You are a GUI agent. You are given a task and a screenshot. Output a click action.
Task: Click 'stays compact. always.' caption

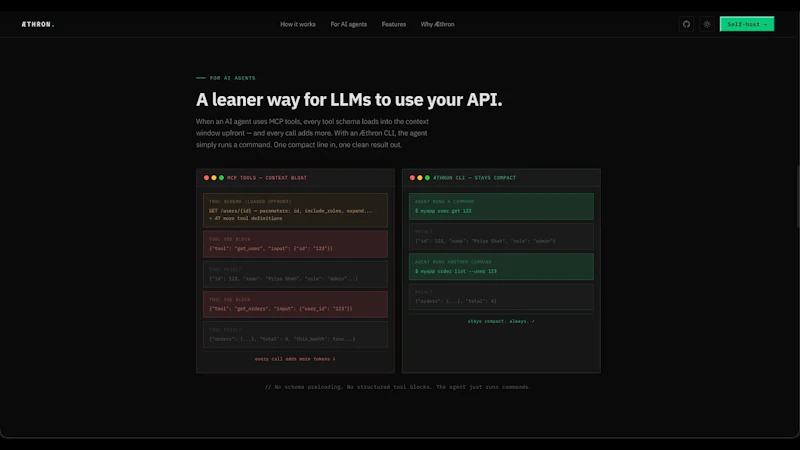point(501,321)
